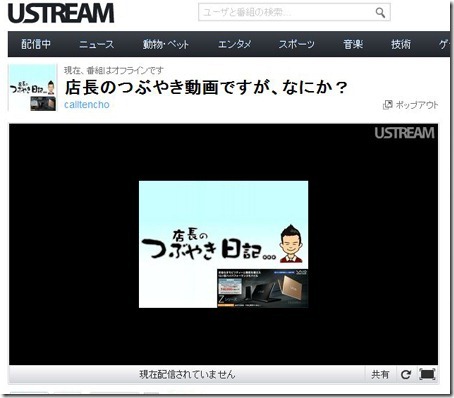The width and height of the screenshot is (454, 398).
Task: Open the 配信中 navigation tab
Action: pos(36,44)
